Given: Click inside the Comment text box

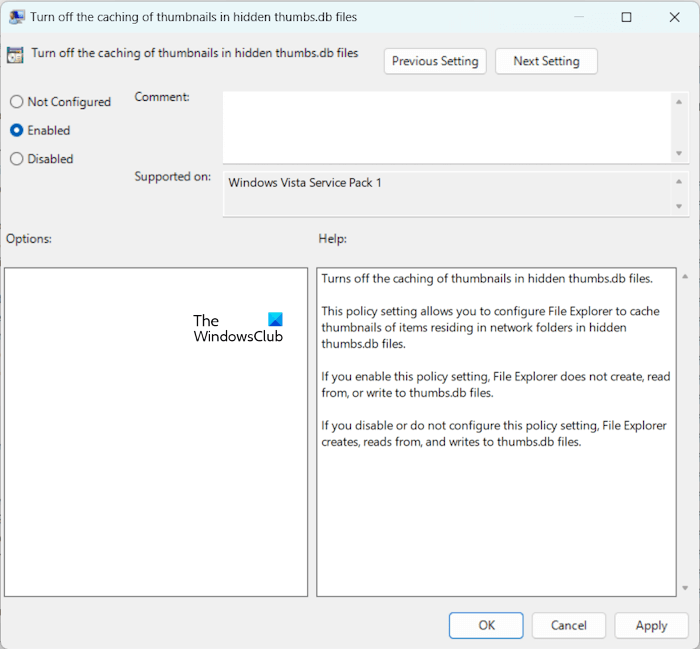Looking at the screenshot, I should coord(446,127).
